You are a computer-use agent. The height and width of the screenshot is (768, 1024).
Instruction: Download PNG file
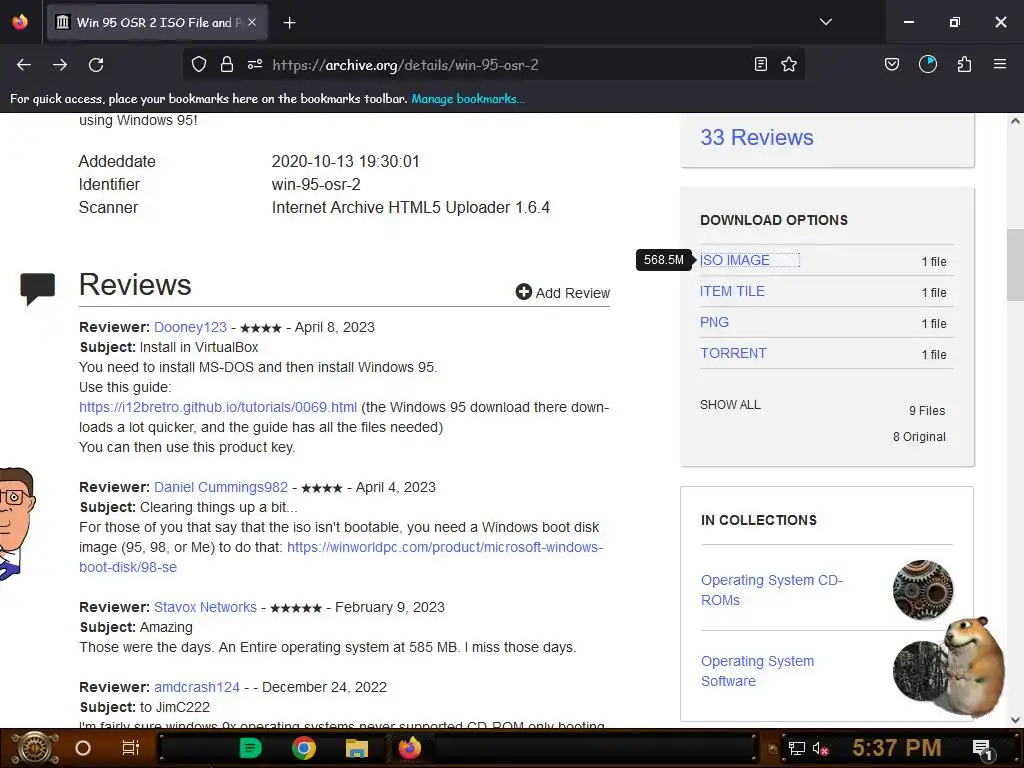pyautogui.click(x=714, y=322)
